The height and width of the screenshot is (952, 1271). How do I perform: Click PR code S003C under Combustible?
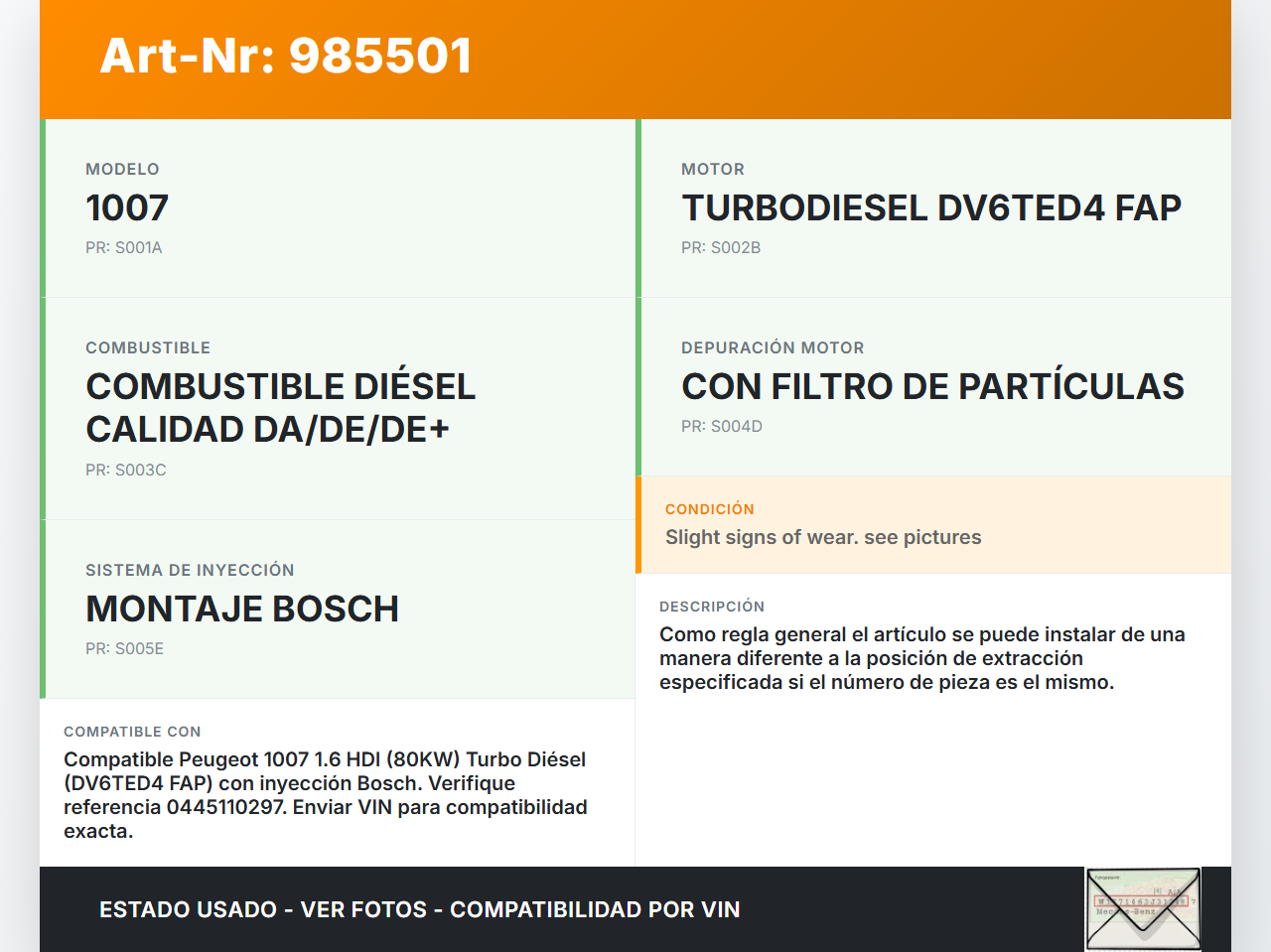(126, 471)
